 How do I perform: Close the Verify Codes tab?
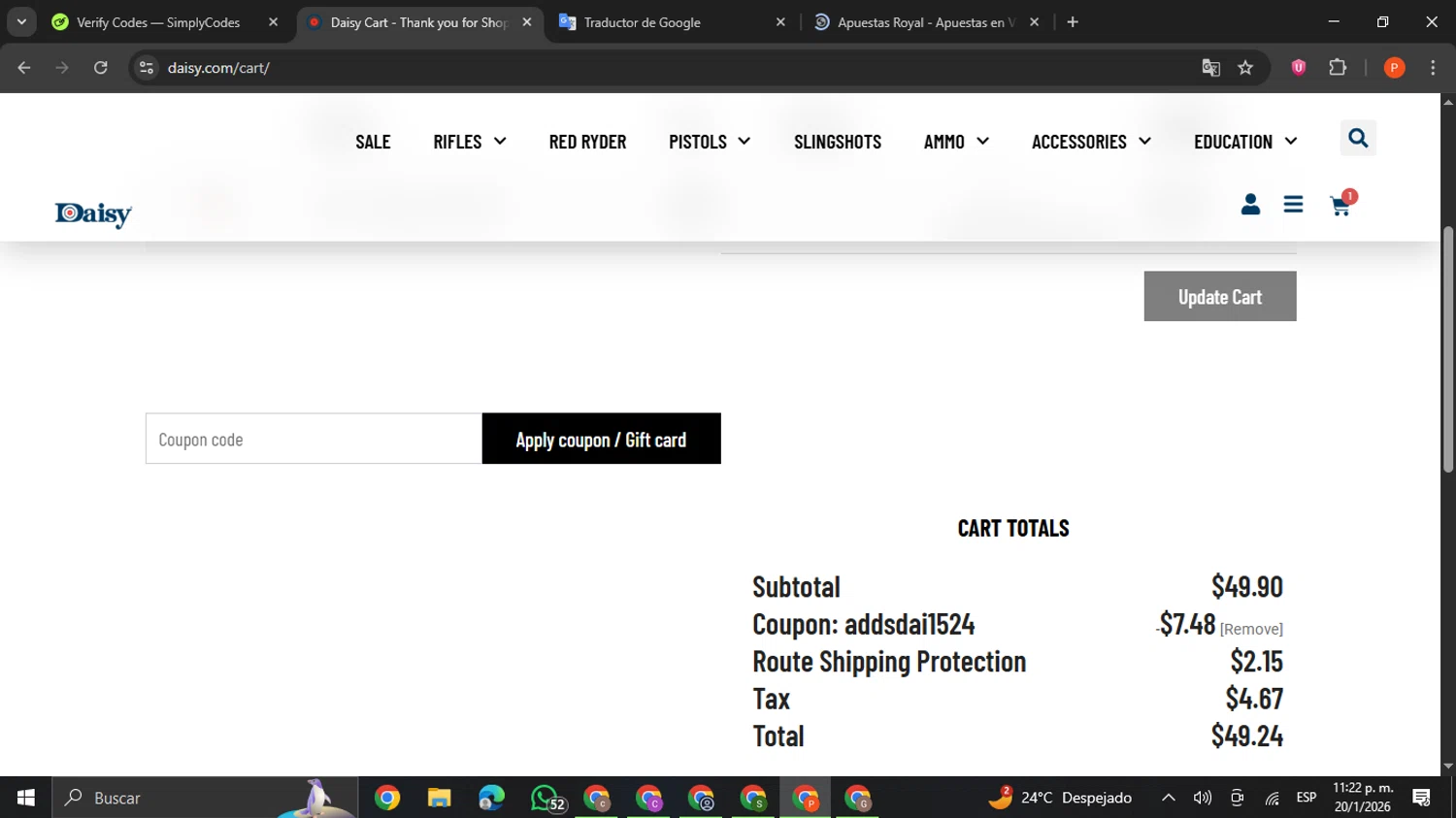tap(273, 22)
